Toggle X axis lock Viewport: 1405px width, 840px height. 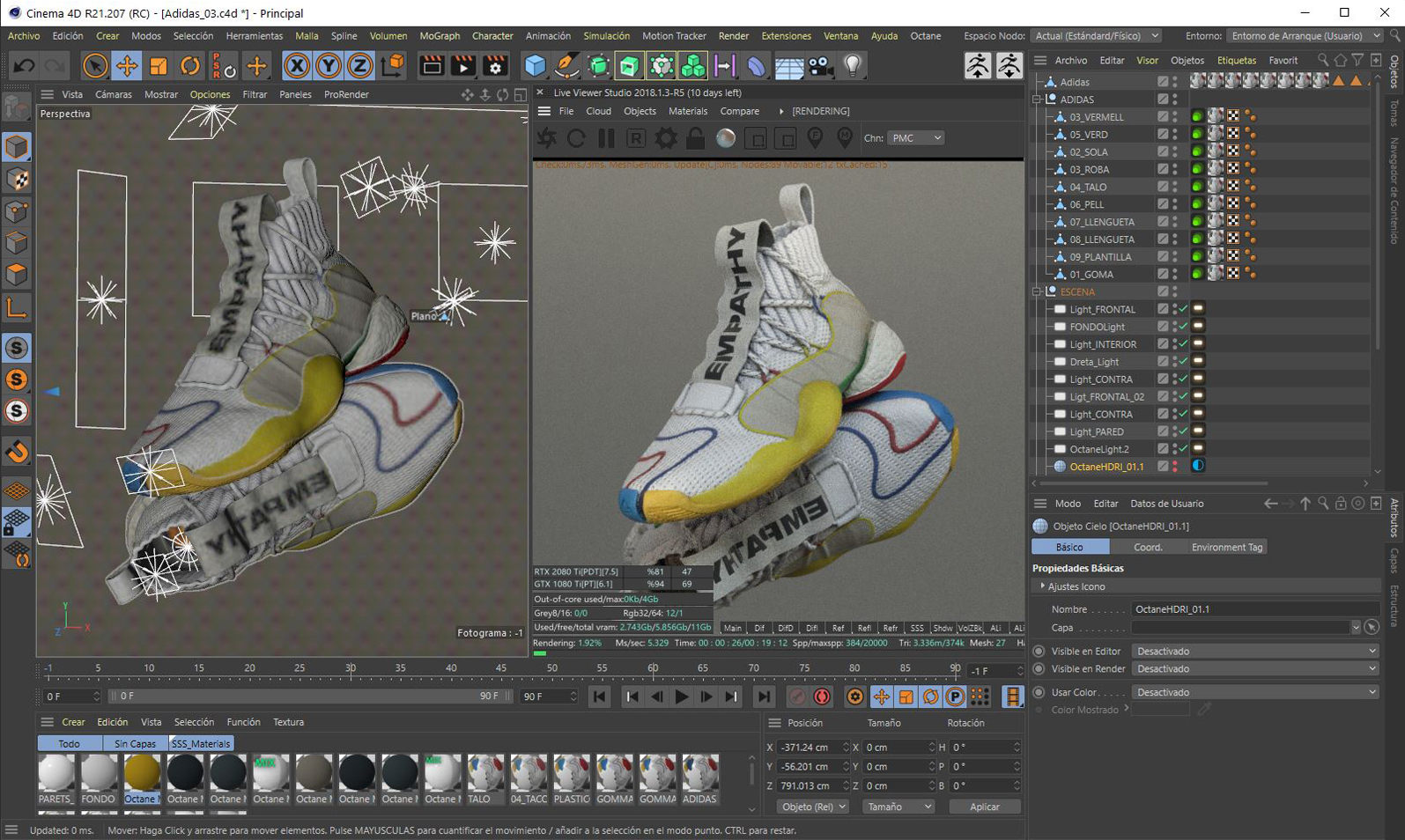(297, 65)
